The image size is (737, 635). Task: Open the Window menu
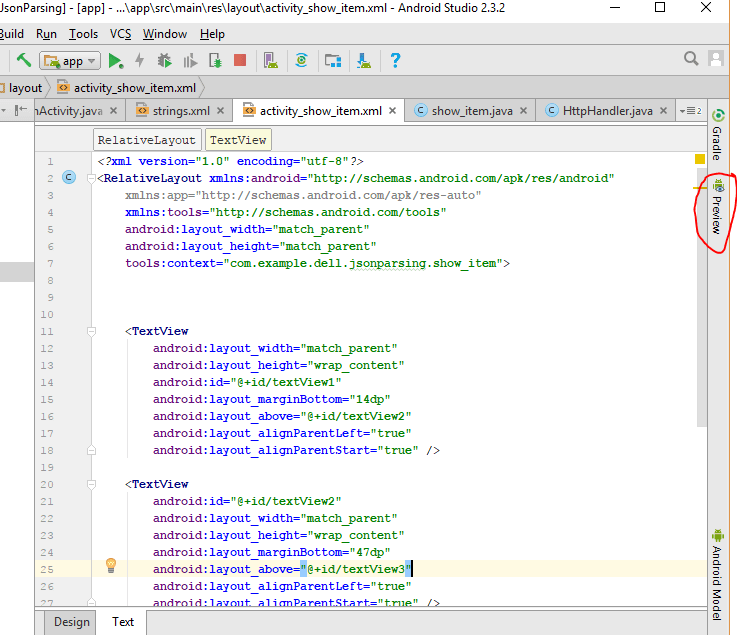(x=165, y=34)
